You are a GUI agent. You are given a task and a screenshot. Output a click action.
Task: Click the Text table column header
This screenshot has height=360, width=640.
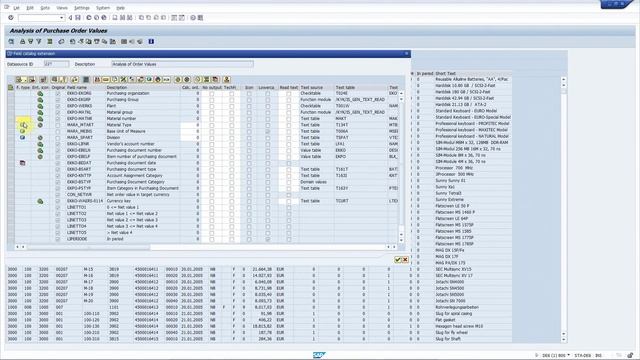(361, 87)
